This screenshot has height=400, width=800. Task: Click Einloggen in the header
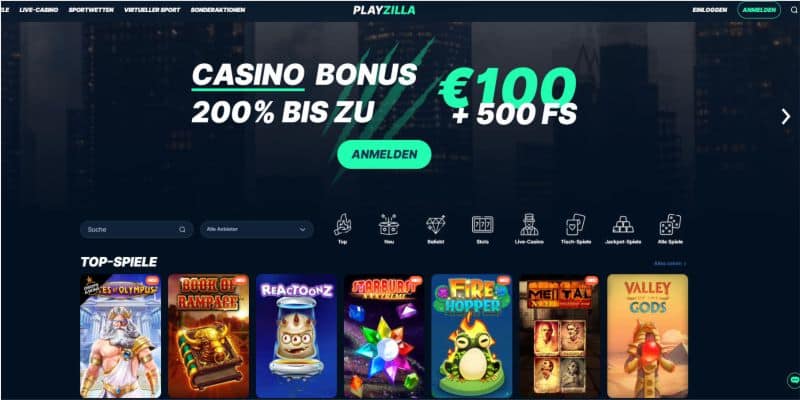click(x=710, y=10)
